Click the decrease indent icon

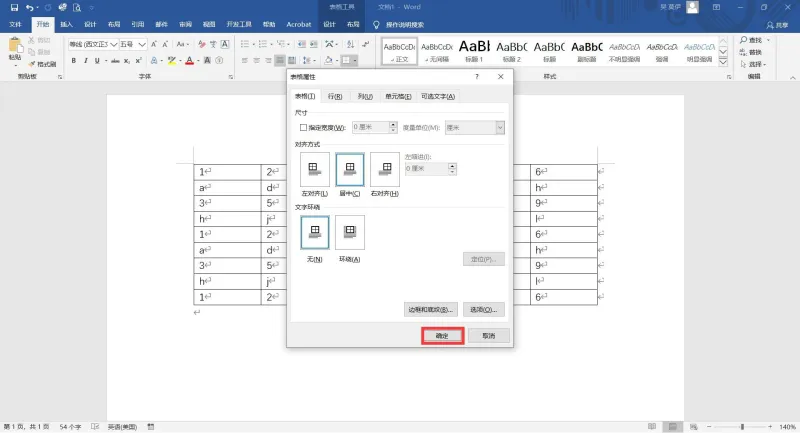point(302,44)
